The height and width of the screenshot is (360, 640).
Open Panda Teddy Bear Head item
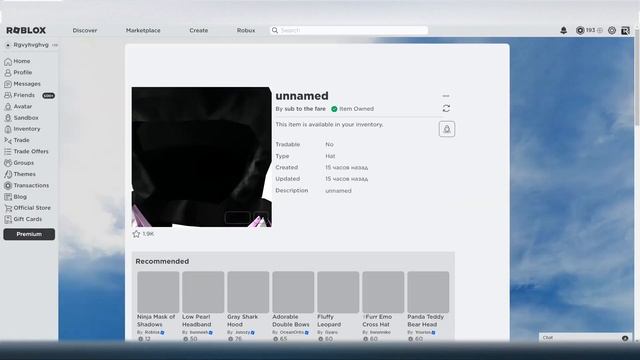[x=428, y=306]
